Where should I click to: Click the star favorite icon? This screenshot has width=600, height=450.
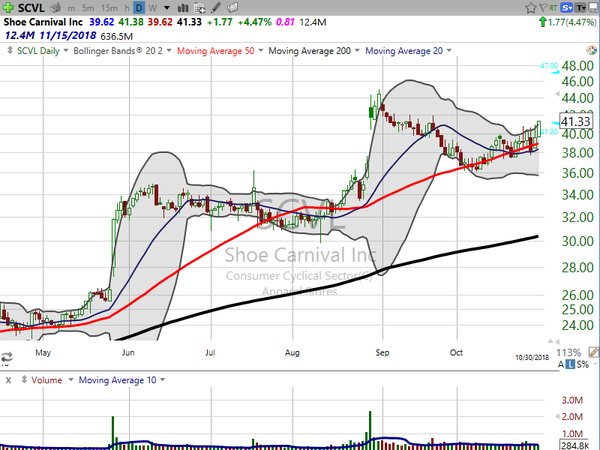pyautogui.click(x=530, y=8)
